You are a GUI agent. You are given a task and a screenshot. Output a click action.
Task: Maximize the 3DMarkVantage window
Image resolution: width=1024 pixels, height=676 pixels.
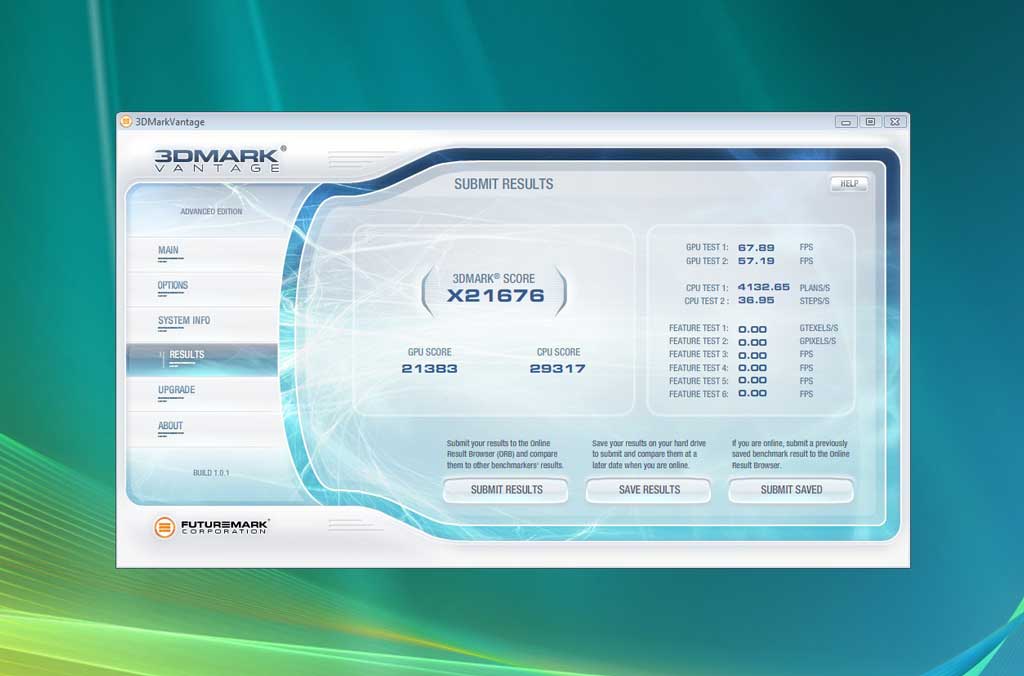[x=870, y=122]
